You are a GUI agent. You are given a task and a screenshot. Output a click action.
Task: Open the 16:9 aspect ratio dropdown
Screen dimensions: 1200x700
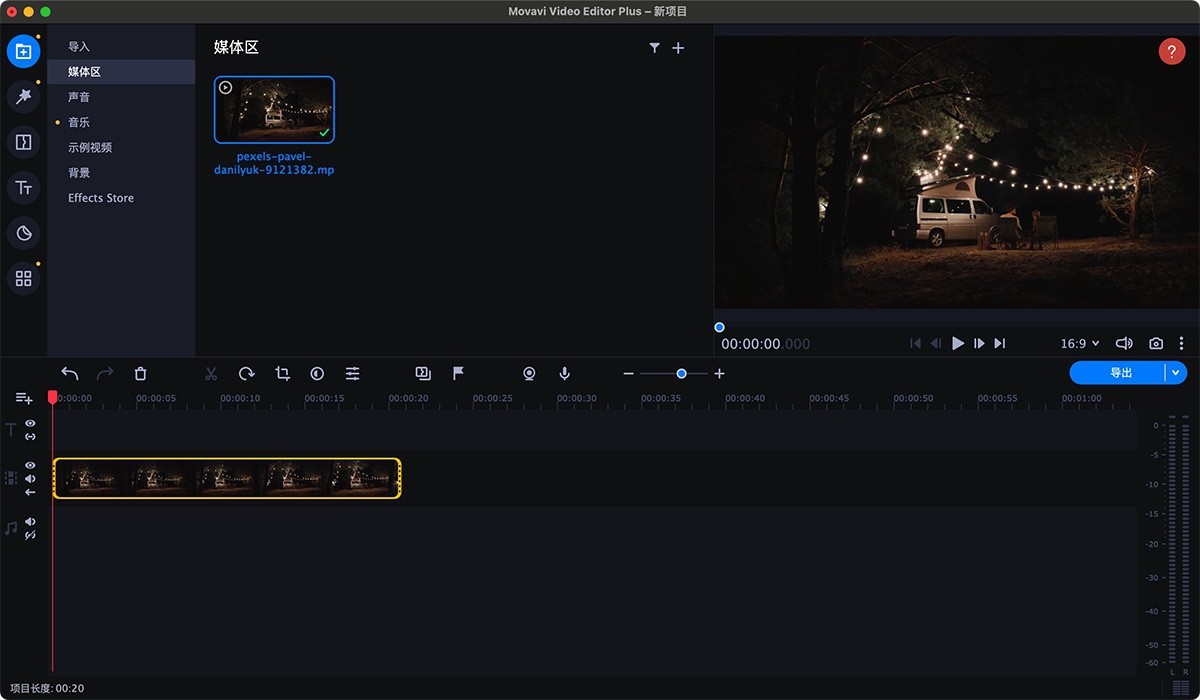(x=1079, y=343)
